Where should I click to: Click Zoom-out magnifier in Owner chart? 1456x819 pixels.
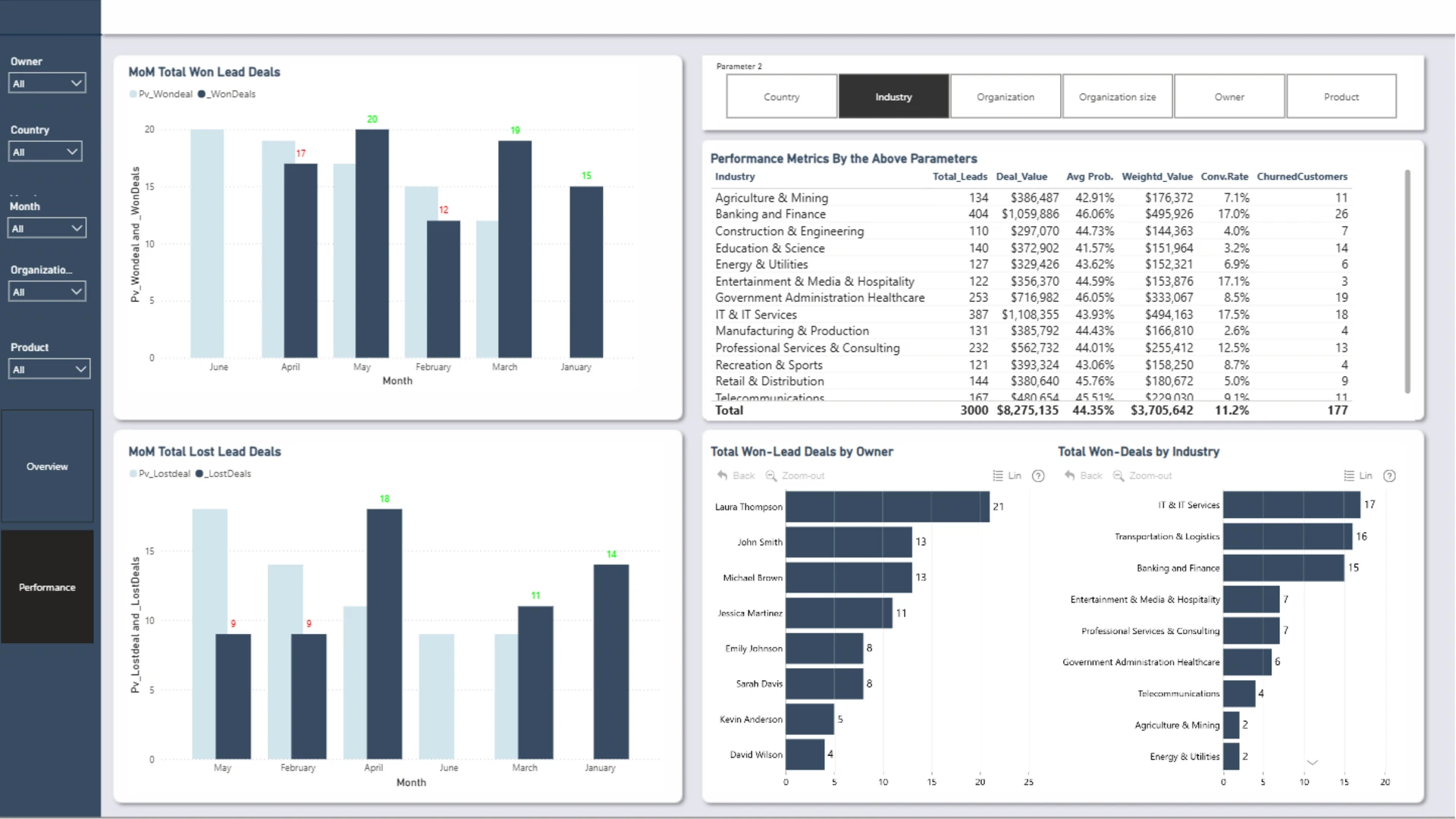coord(771,475)
